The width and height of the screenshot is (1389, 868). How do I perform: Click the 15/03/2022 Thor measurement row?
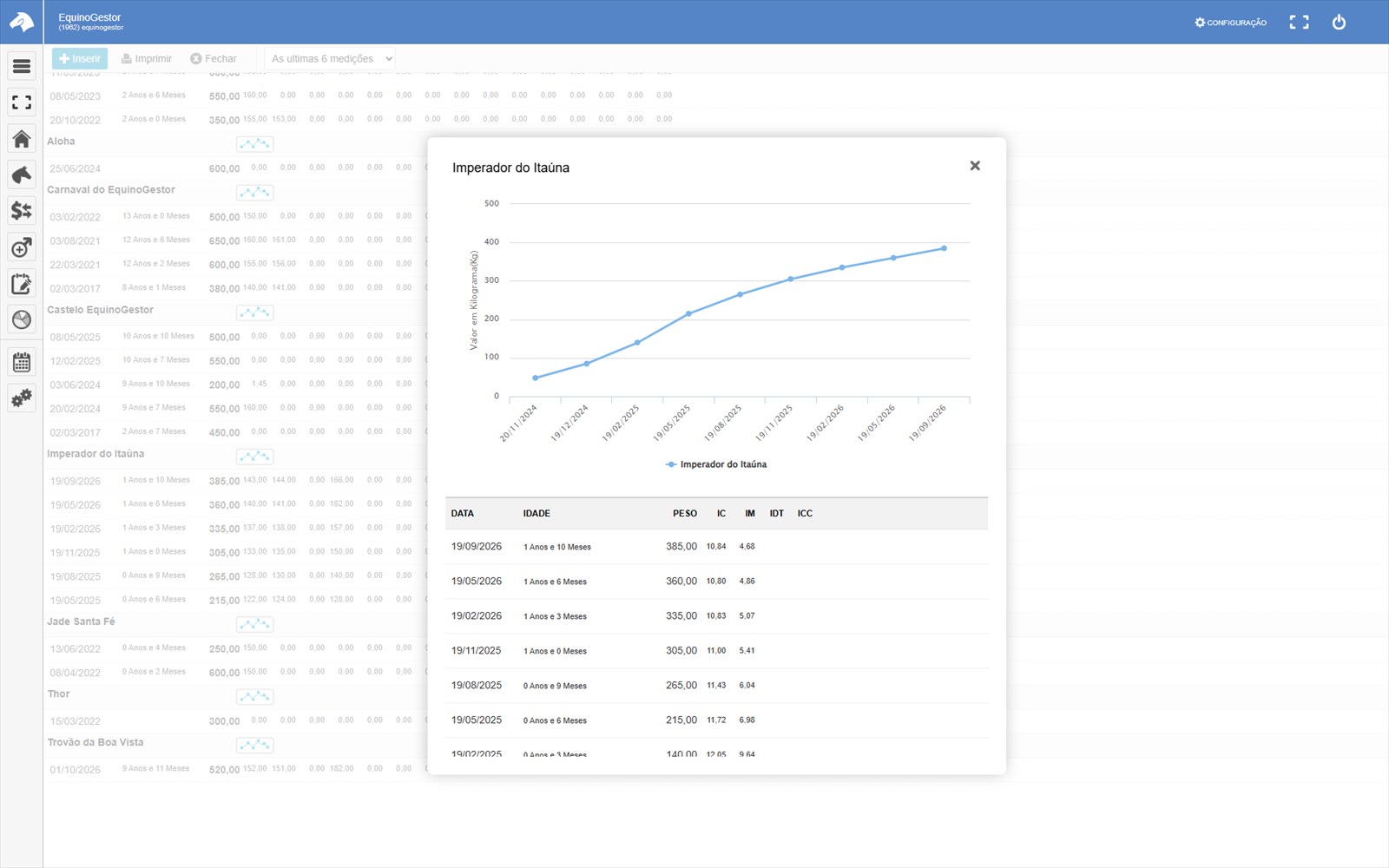point(234,721)
